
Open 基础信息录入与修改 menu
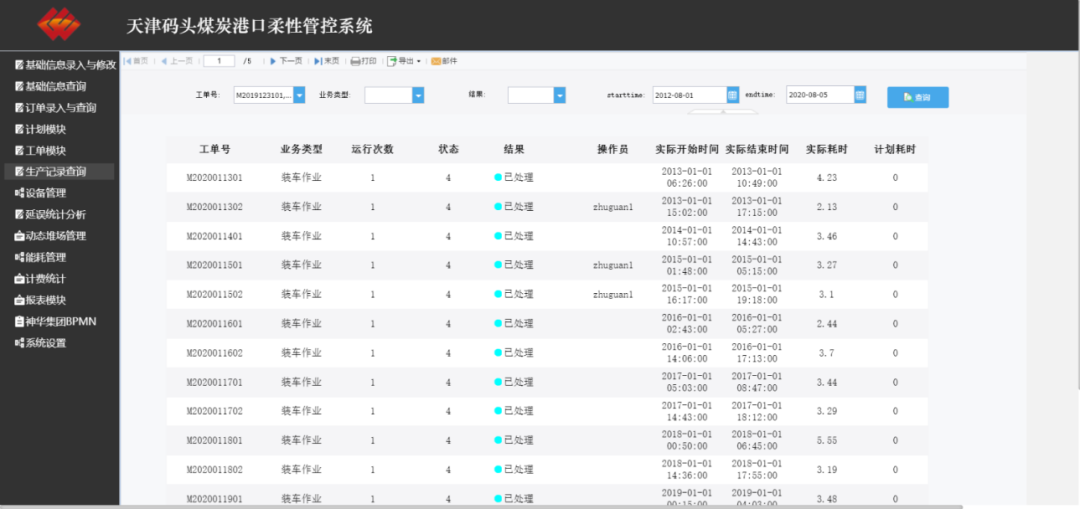(x=65, y=65)
